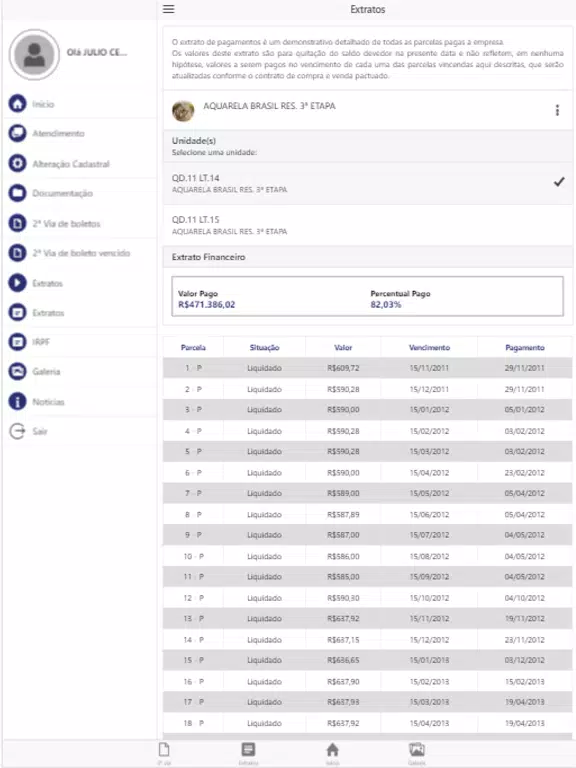This screenshot has width=576, height=768.
Task: Click value R$637,92 of parcela 13
Action: (343, 619)
